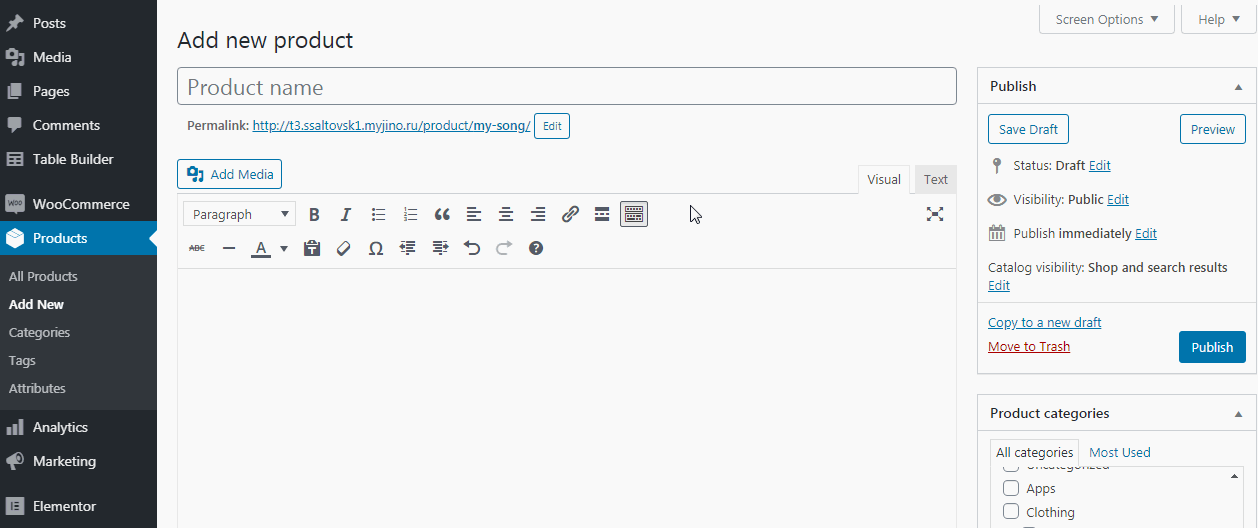Enter distraction-free fullscreen mode
This screenshot has width=1258, height=528.
click(935, 214)
